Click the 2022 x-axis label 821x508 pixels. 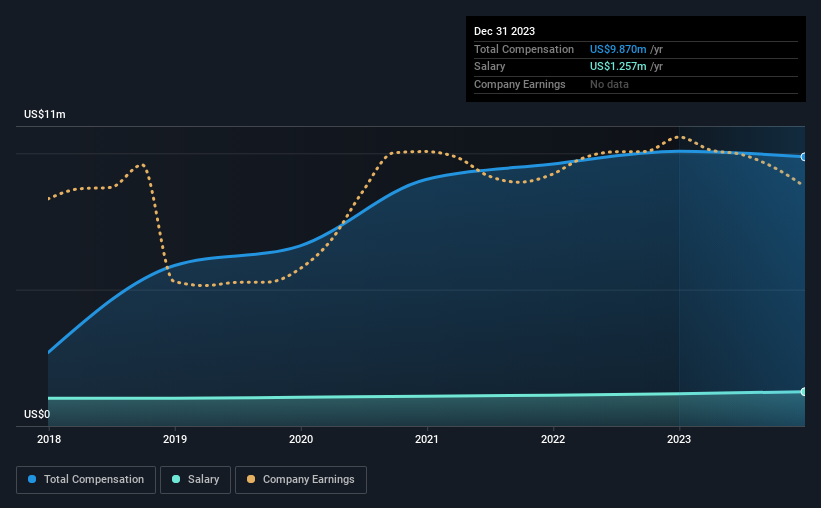click(x=553, y=439)
